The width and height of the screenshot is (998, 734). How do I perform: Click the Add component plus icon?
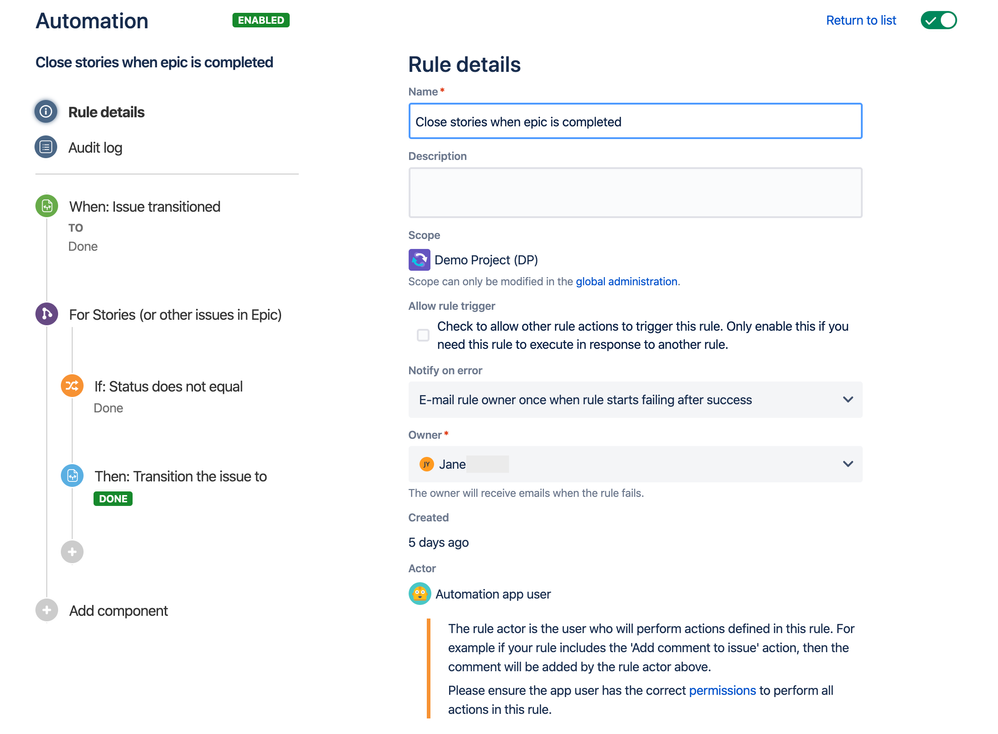point(46,610)
